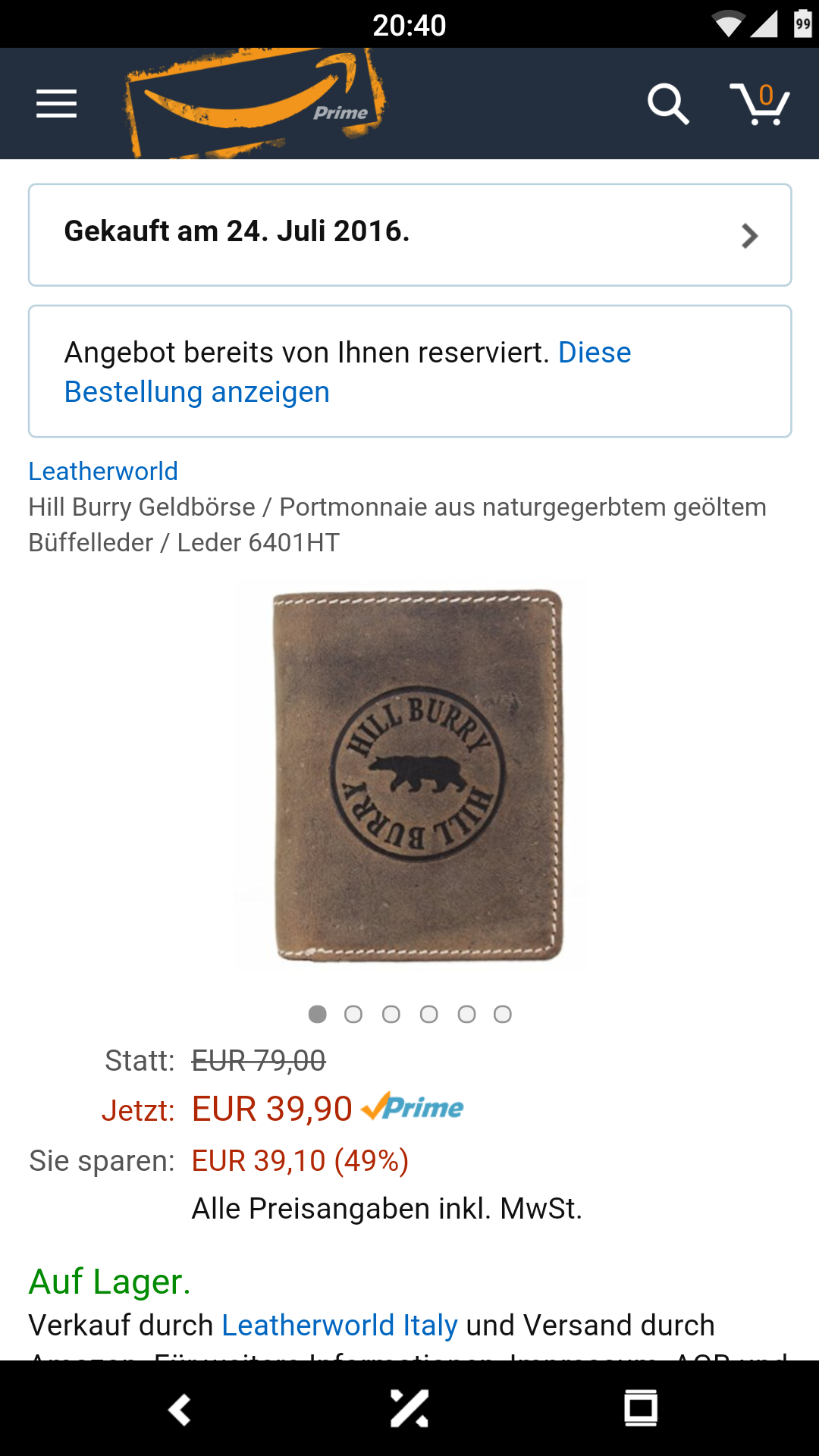Tap the Amazon Prime logo

coord(256,103)
